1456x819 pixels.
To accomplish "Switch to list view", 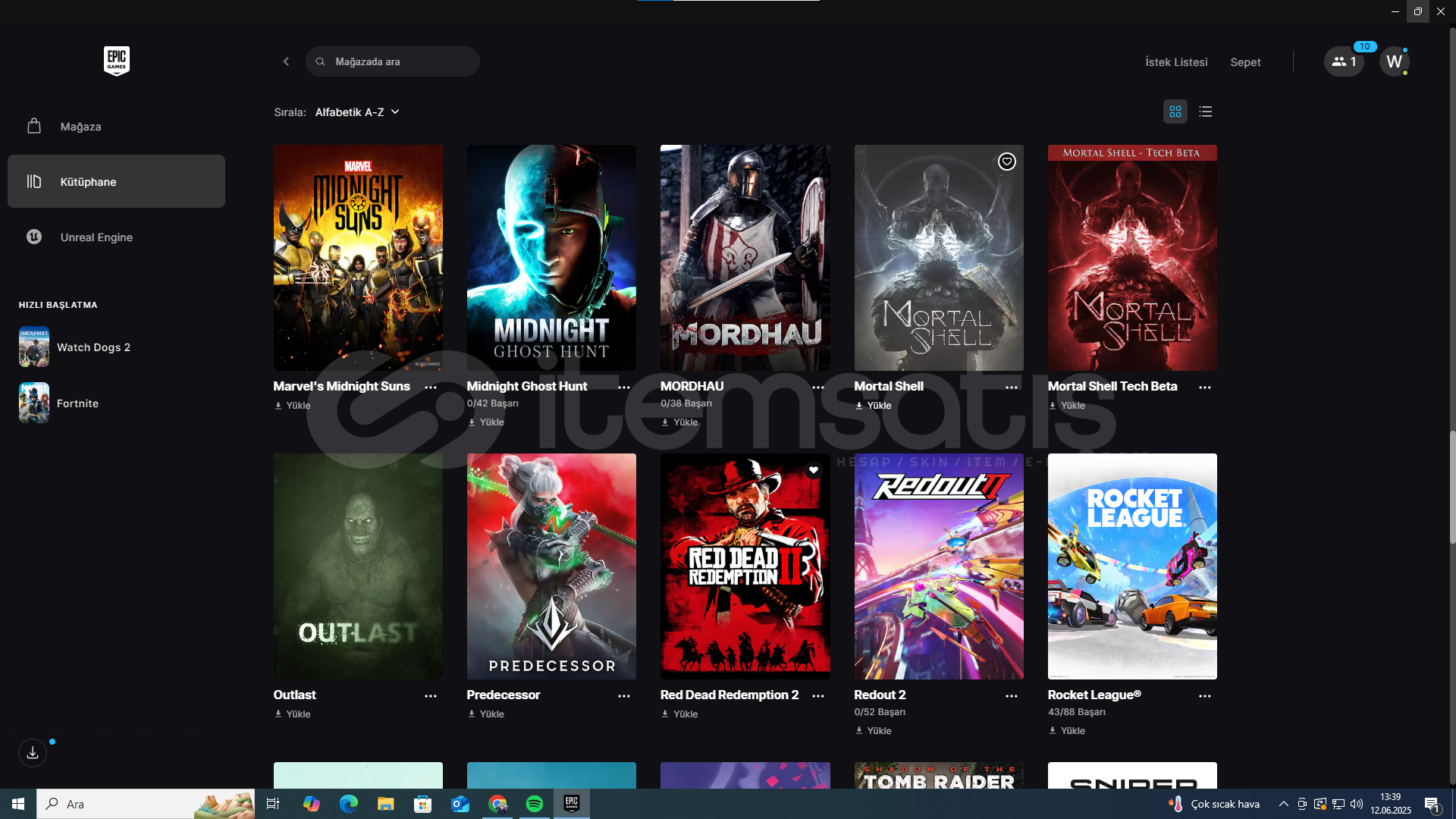I will pos(1206,111).
